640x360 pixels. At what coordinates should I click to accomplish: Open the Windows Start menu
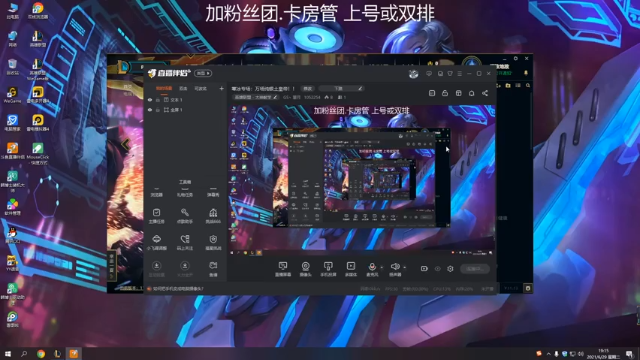tap(7, 353)
